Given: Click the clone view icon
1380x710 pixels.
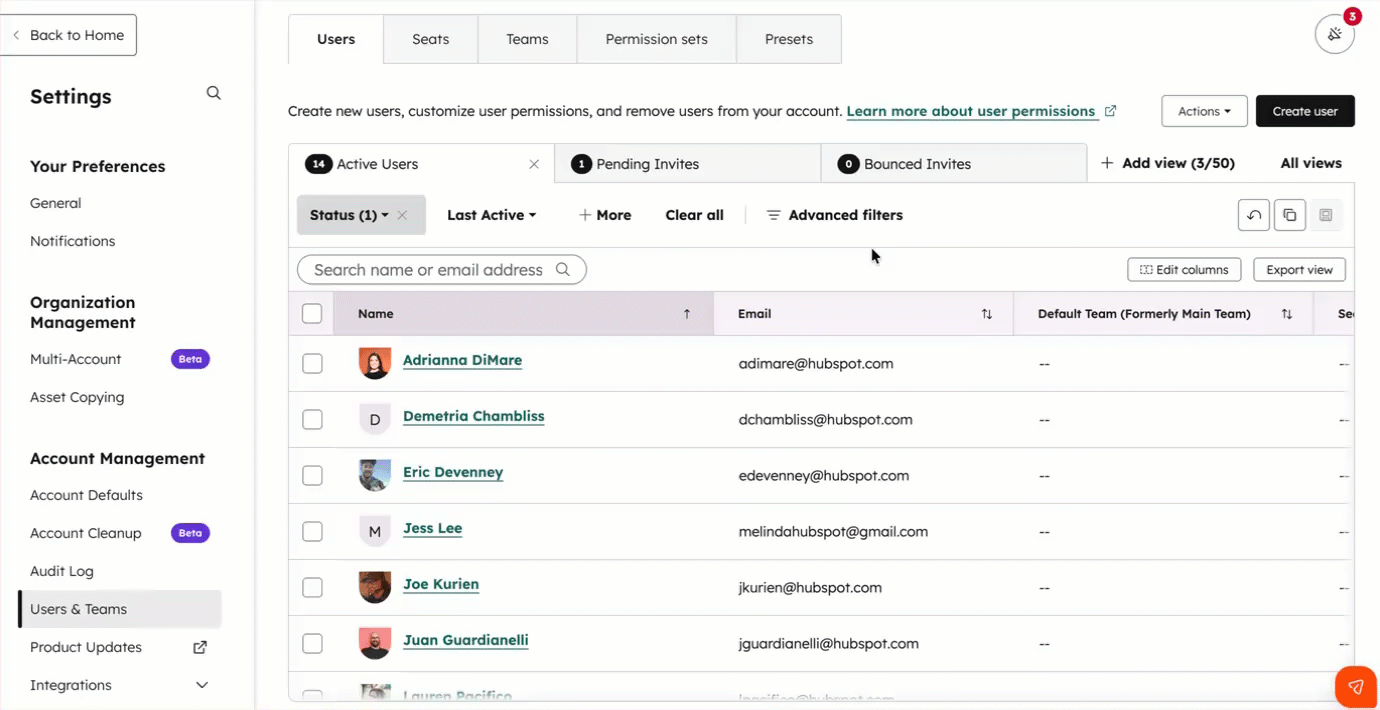Looking at the screenshot, I should point(1289,215).
